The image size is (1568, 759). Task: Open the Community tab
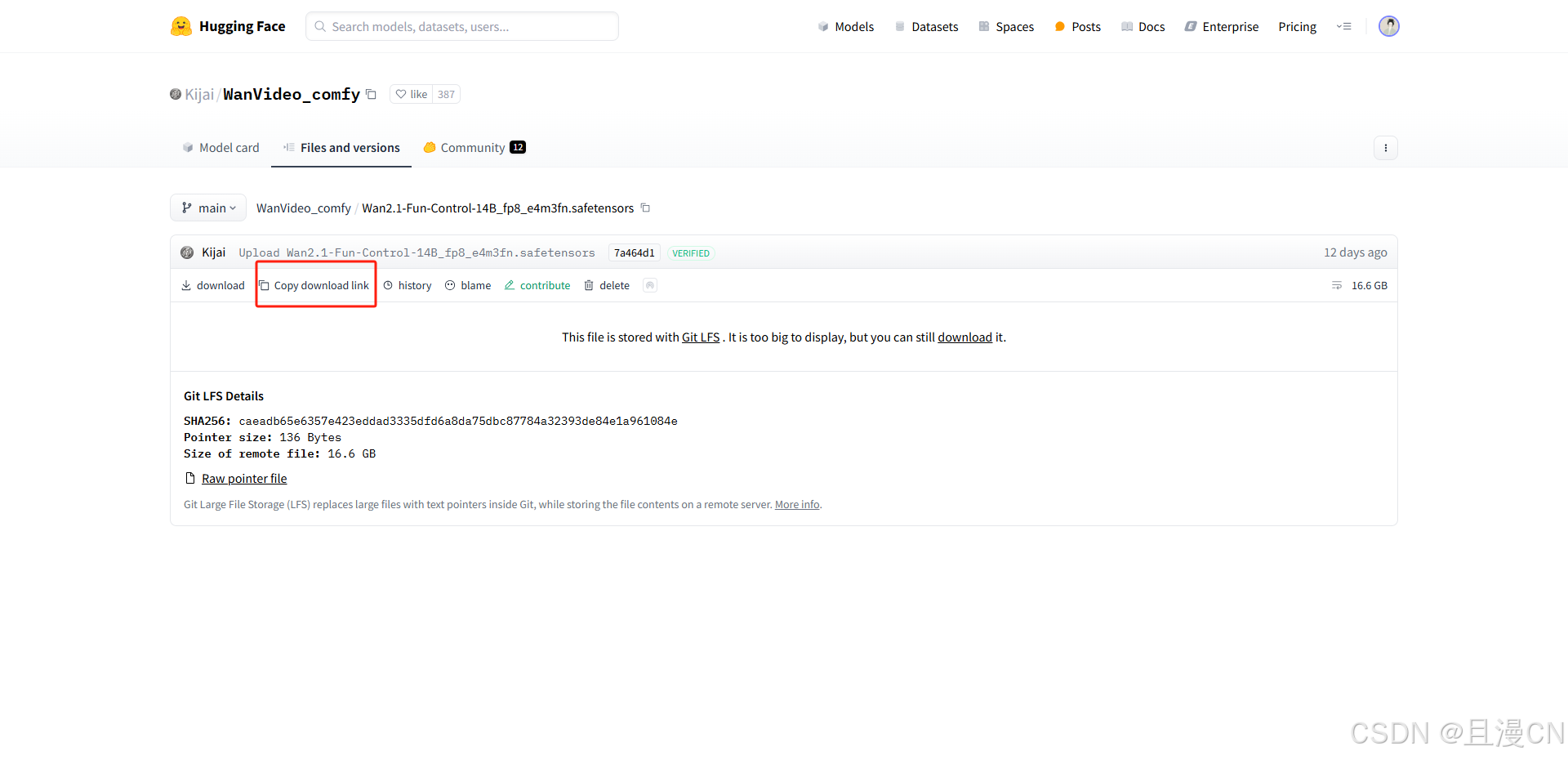coord(474,148)
